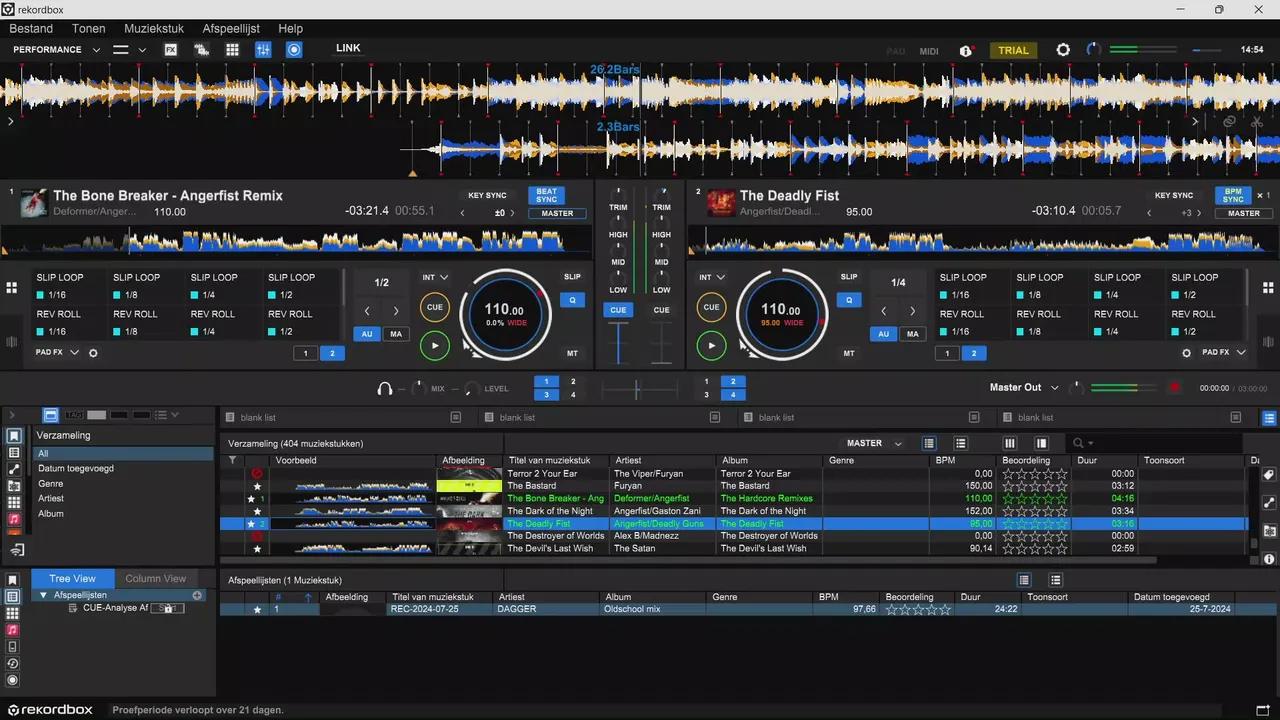The height and width of the screenshot is (720, 1280).
Task: Toggle deck 2 MASTER button
Action: tap(1243, 213)
